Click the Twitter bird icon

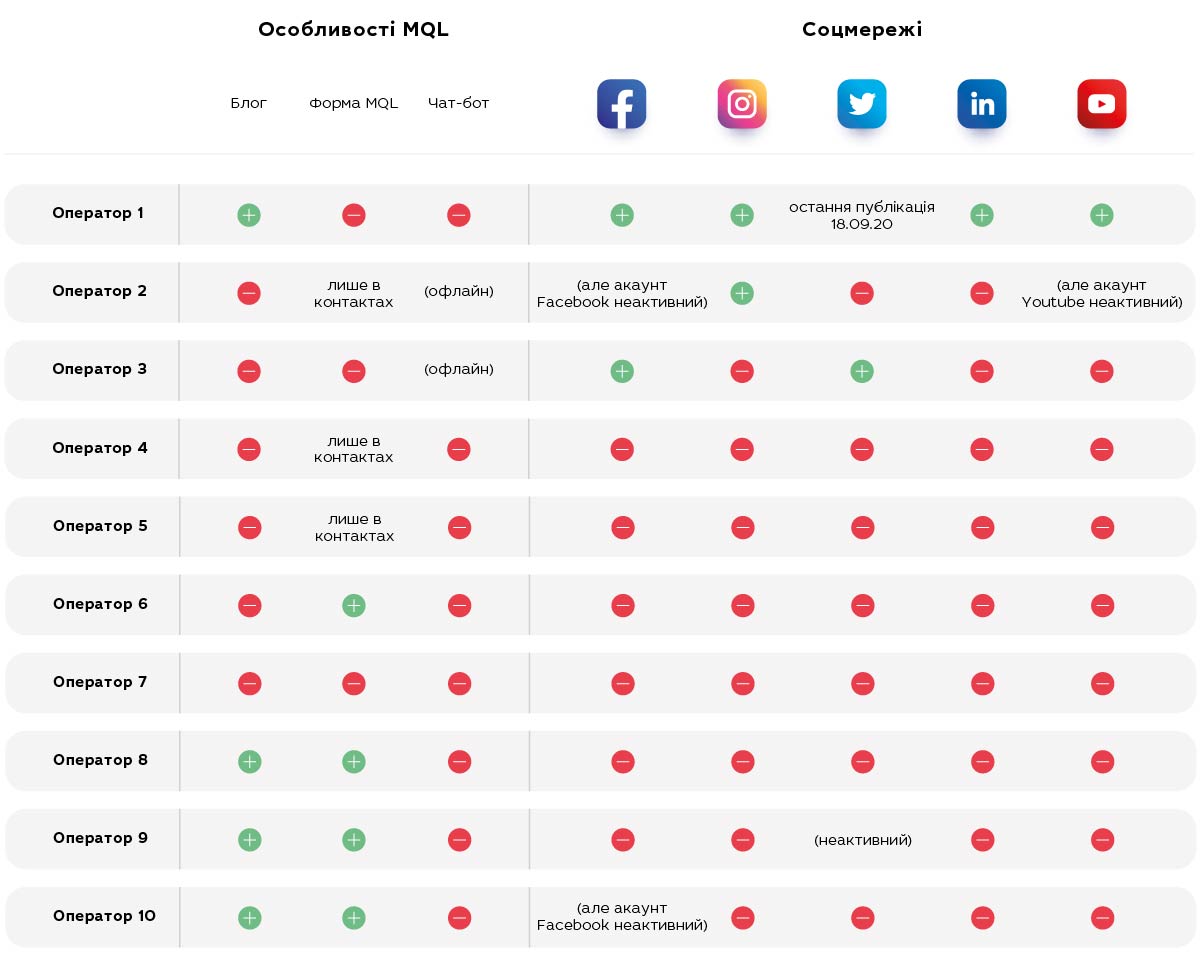(x=862, y=104)
